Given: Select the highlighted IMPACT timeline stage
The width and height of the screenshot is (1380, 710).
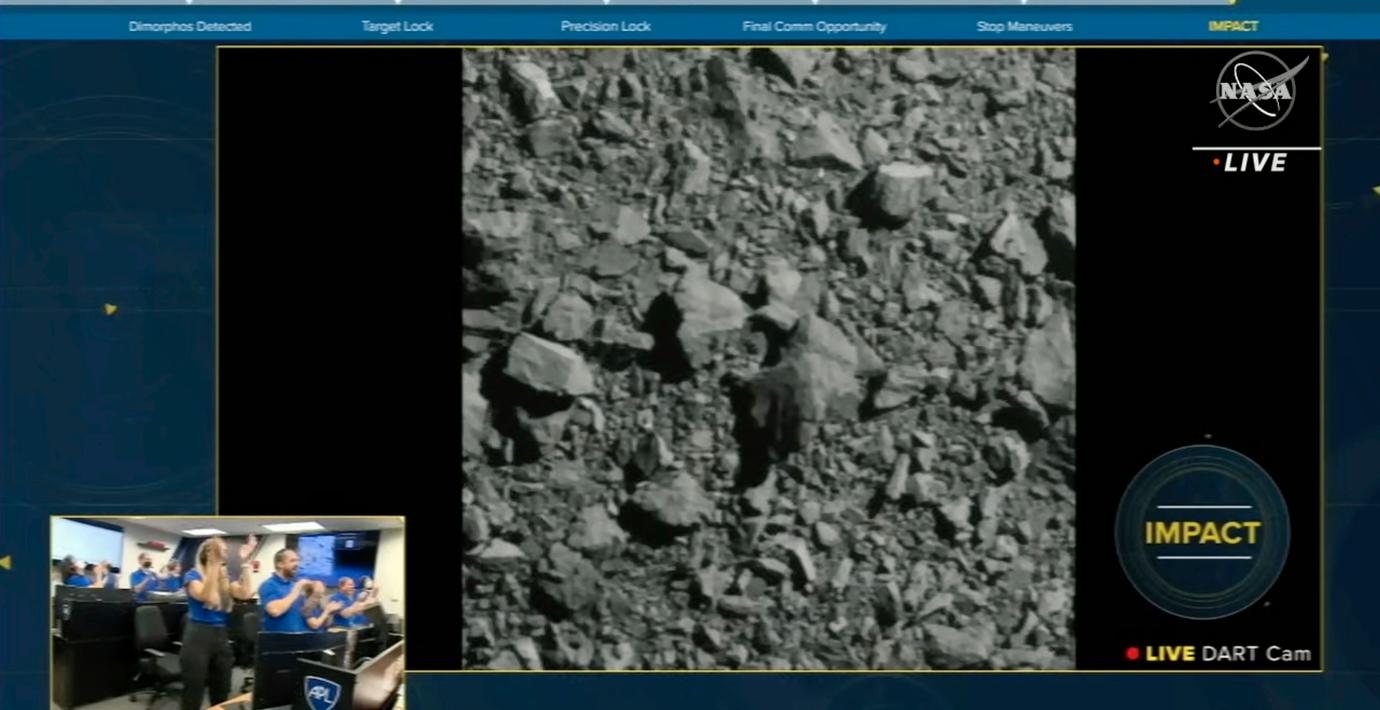Looking at the screenshot, I should coord(1233,27).
